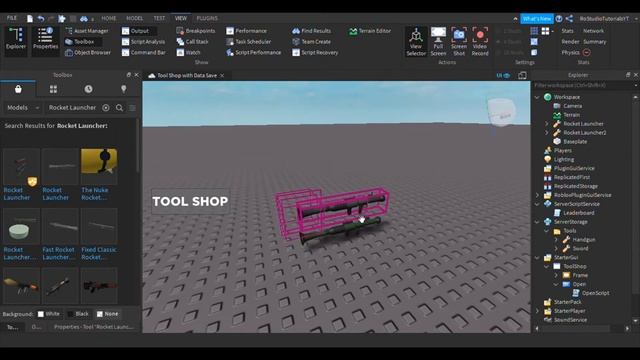Collapse the Workspace tree node

click(537, 97)
